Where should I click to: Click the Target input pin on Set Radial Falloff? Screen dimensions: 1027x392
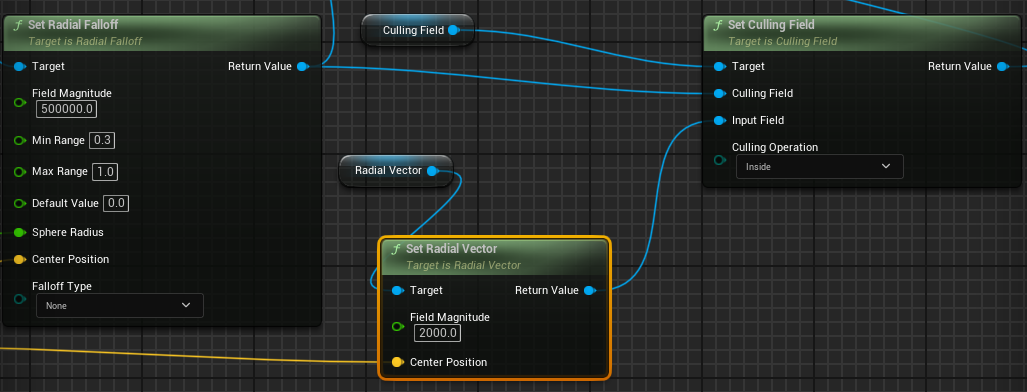pyautogui.click(x=20, y=66)
